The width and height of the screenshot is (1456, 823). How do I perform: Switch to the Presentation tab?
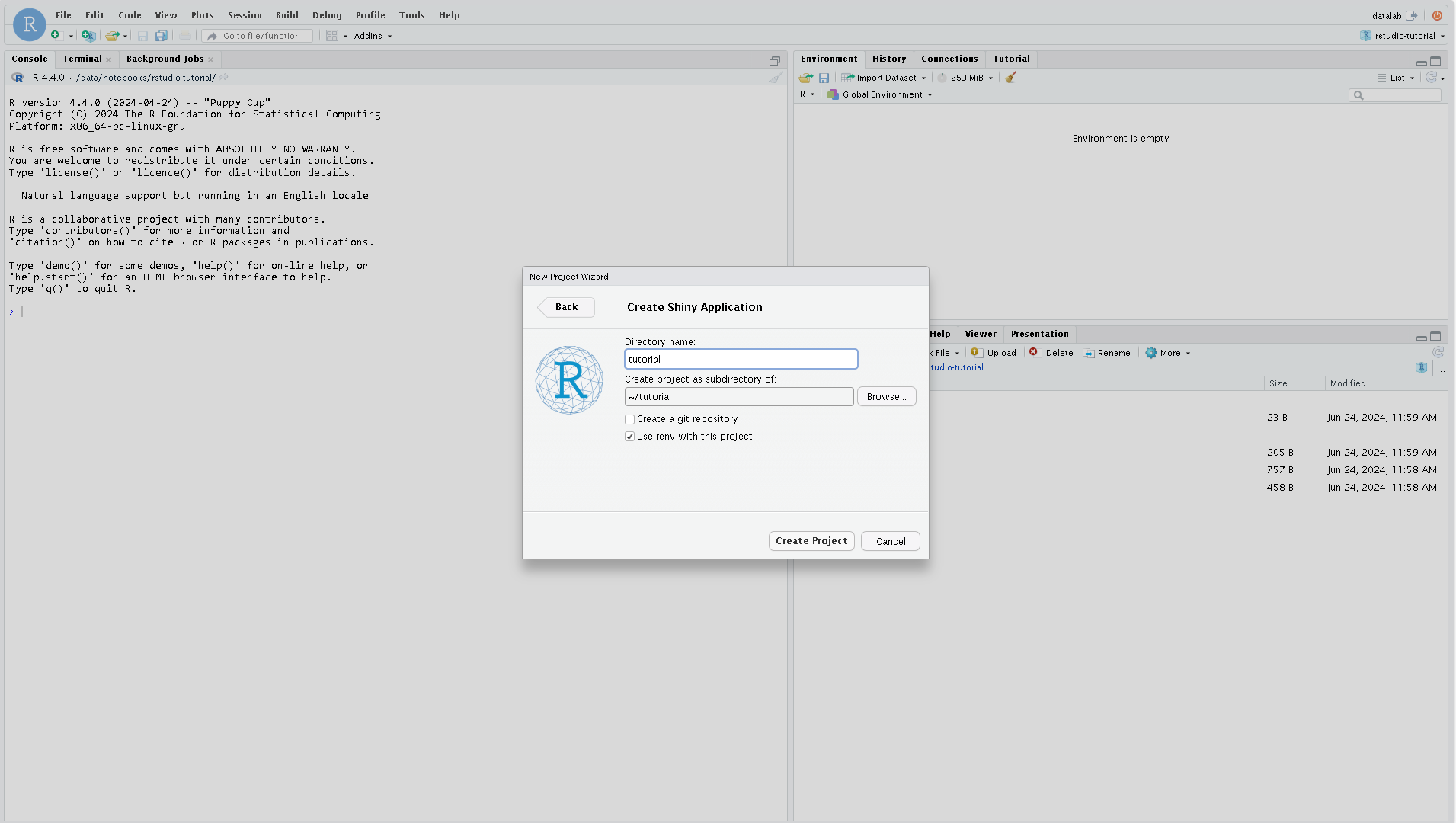pos(1039,334)
